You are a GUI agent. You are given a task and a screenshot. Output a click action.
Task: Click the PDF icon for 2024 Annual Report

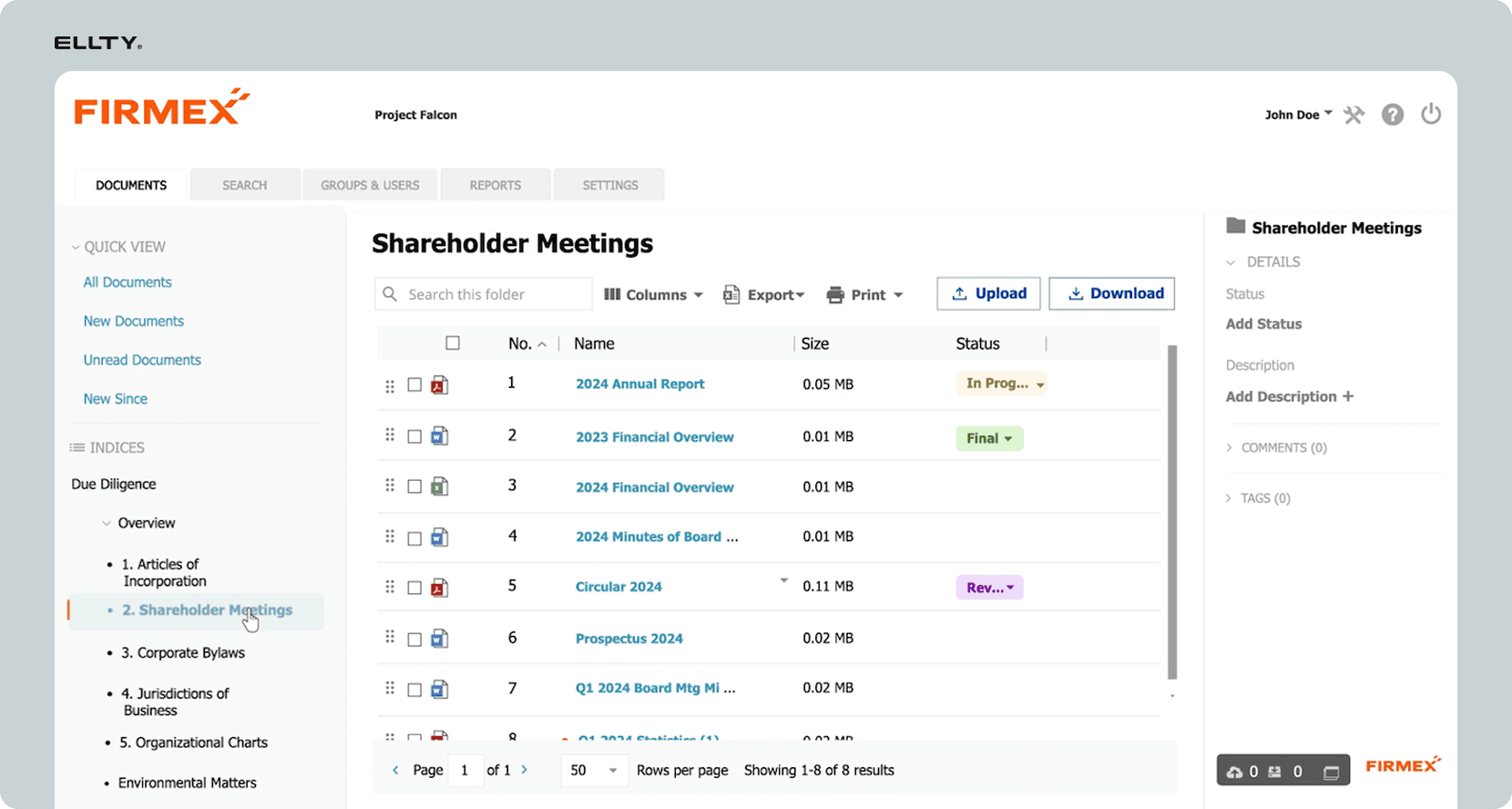(x=439, y=385)
